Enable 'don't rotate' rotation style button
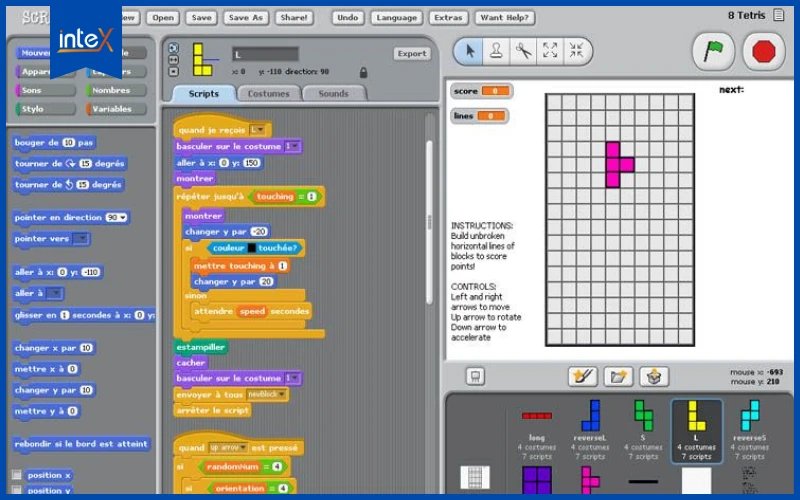The image size is (800, 500). (x=173, y=71)
